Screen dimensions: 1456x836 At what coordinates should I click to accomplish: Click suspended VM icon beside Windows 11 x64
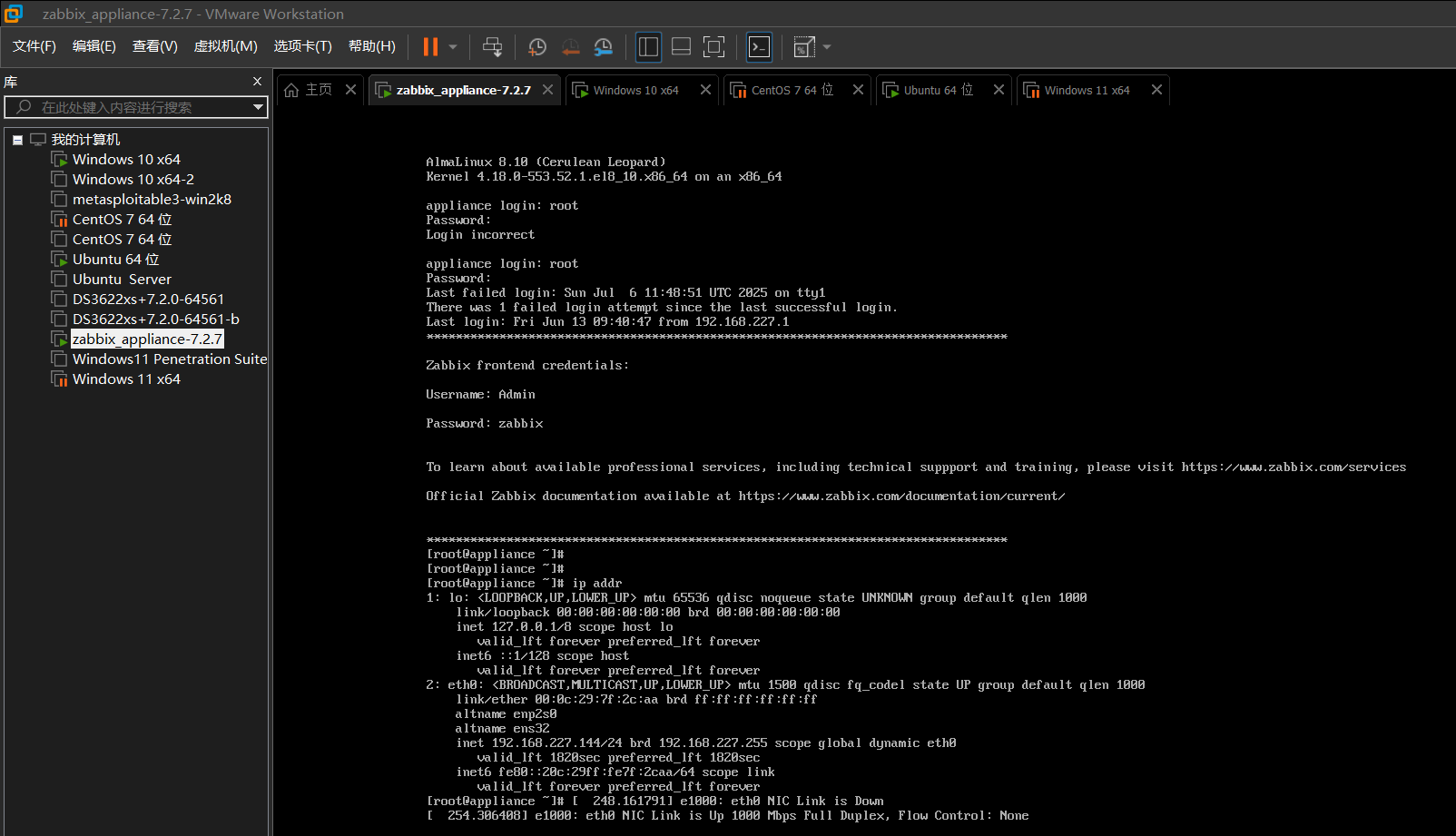coord(59,379)
